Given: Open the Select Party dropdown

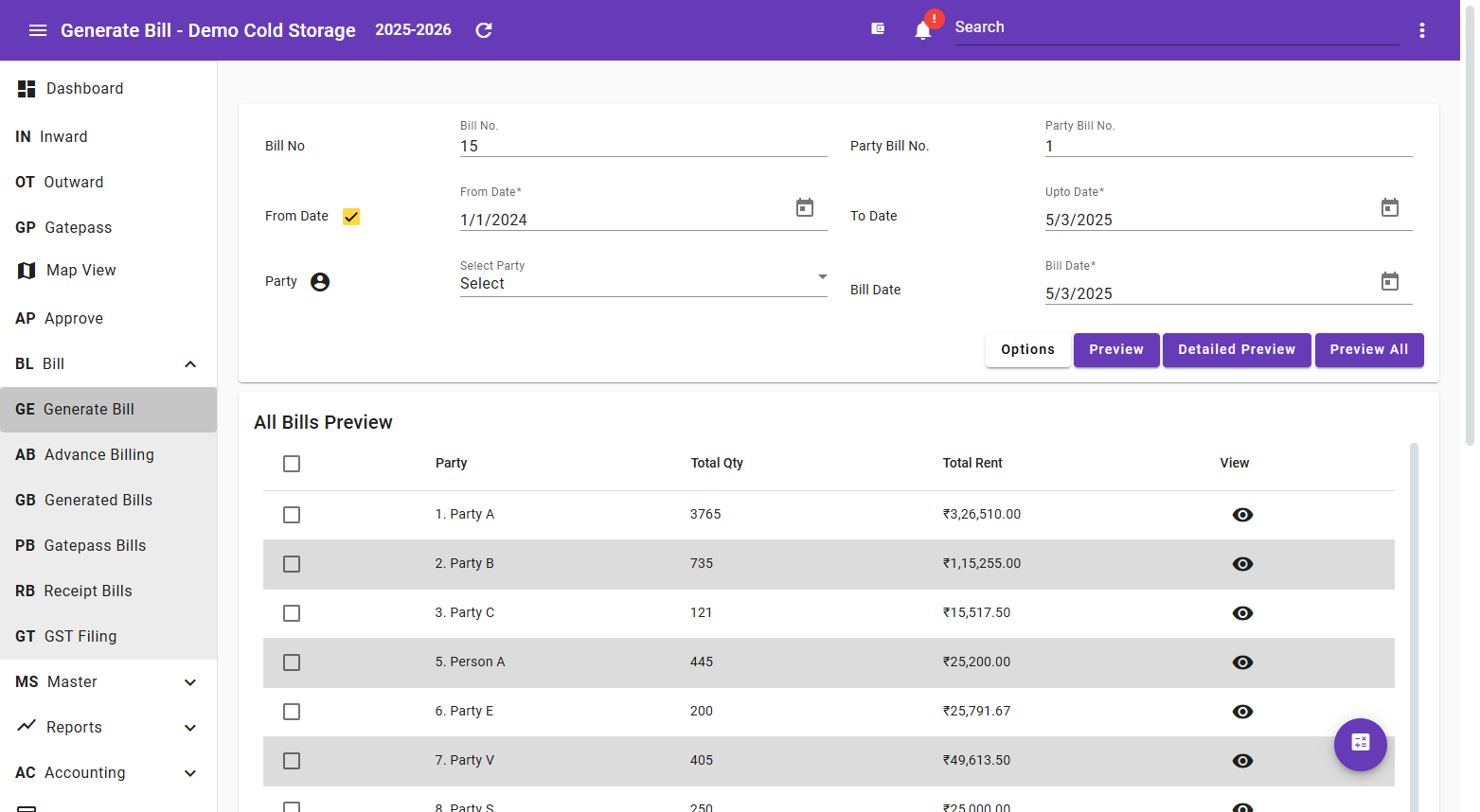Looking at the screenshot, I should [x=643, y=282].
